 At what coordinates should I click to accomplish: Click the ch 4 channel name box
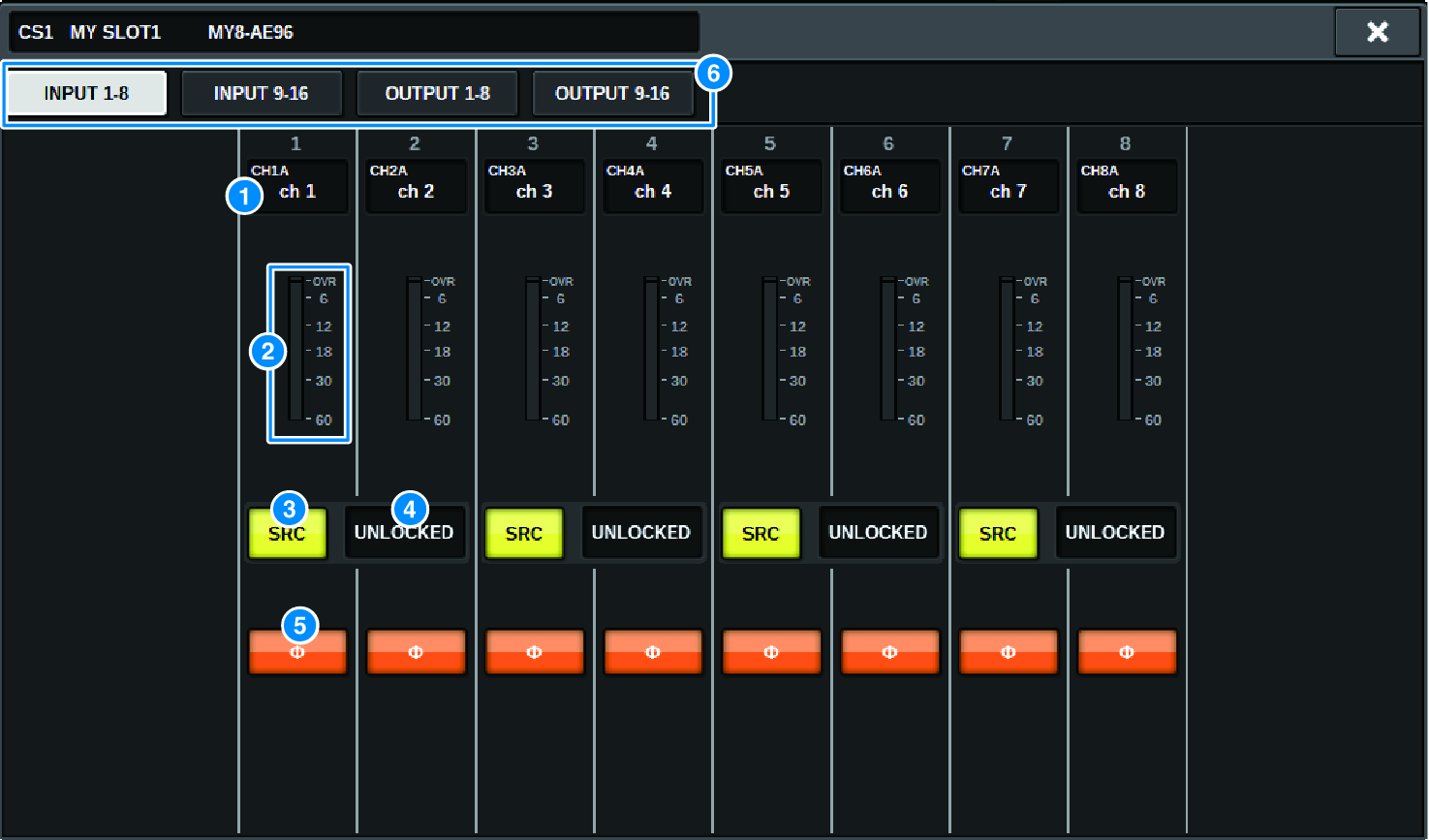(652, 185)
